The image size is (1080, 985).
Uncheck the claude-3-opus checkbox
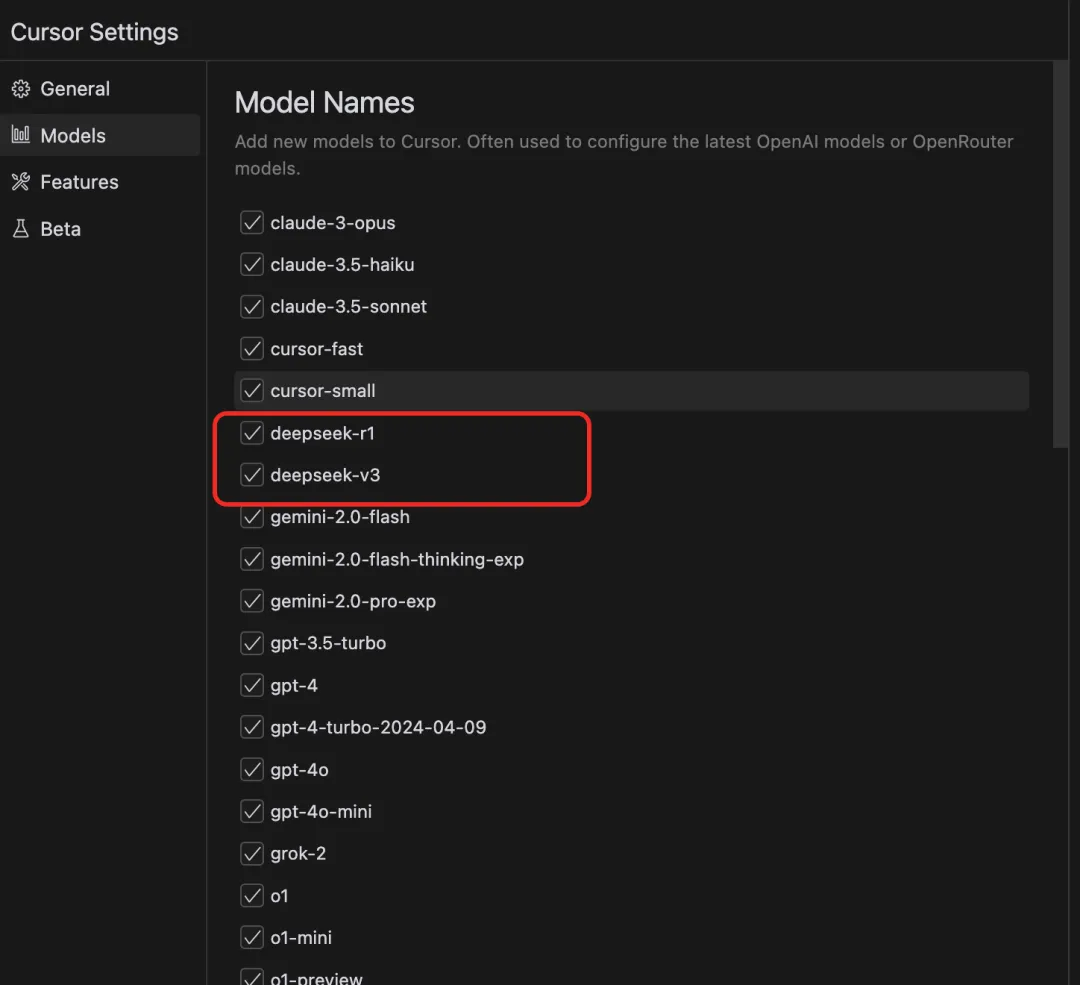tap(252, 222)
